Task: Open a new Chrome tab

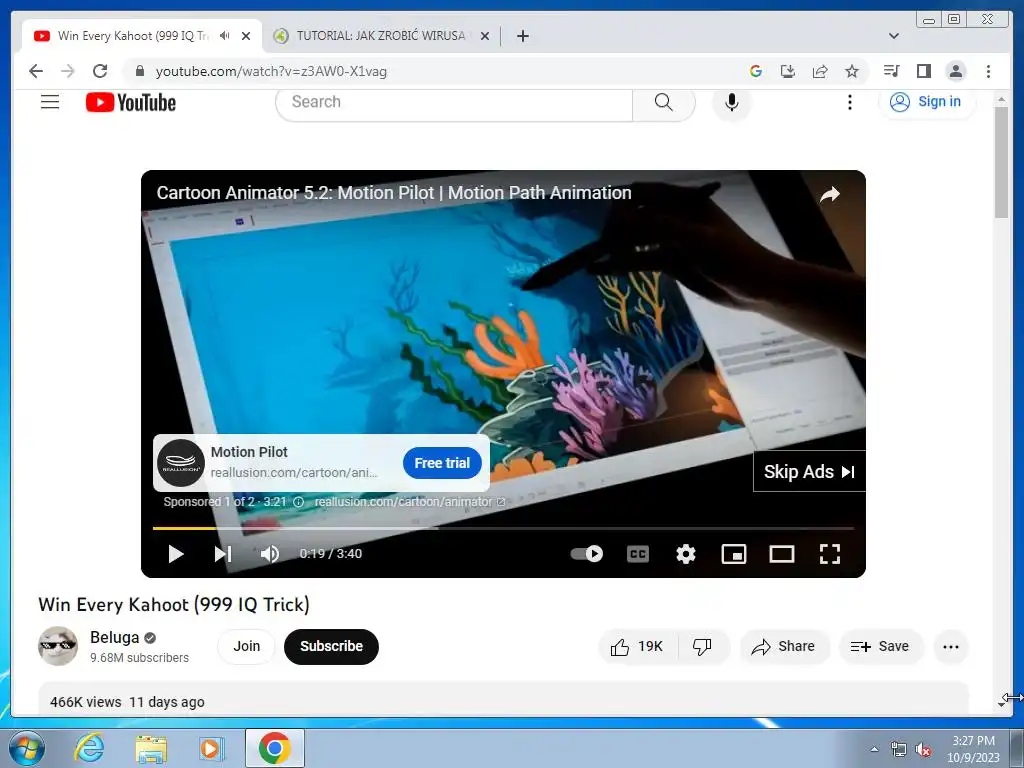Action: coord(522,36)
